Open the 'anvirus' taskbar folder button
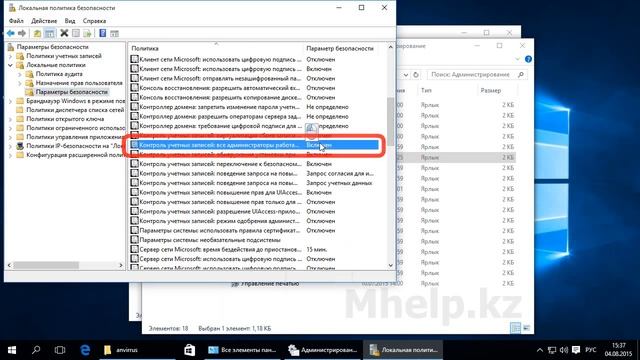This screenshot has height=360, width=640. click(x=137, y=350)
